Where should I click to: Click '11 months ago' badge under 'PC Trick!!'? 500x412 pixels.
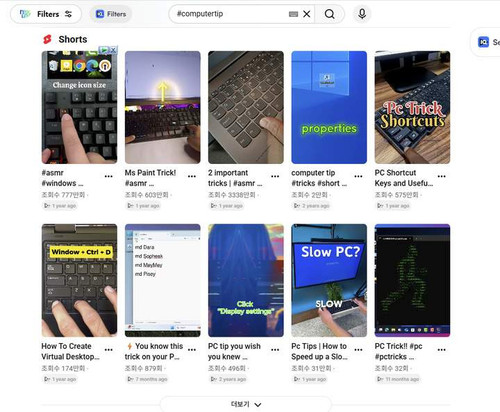[398, 379]
